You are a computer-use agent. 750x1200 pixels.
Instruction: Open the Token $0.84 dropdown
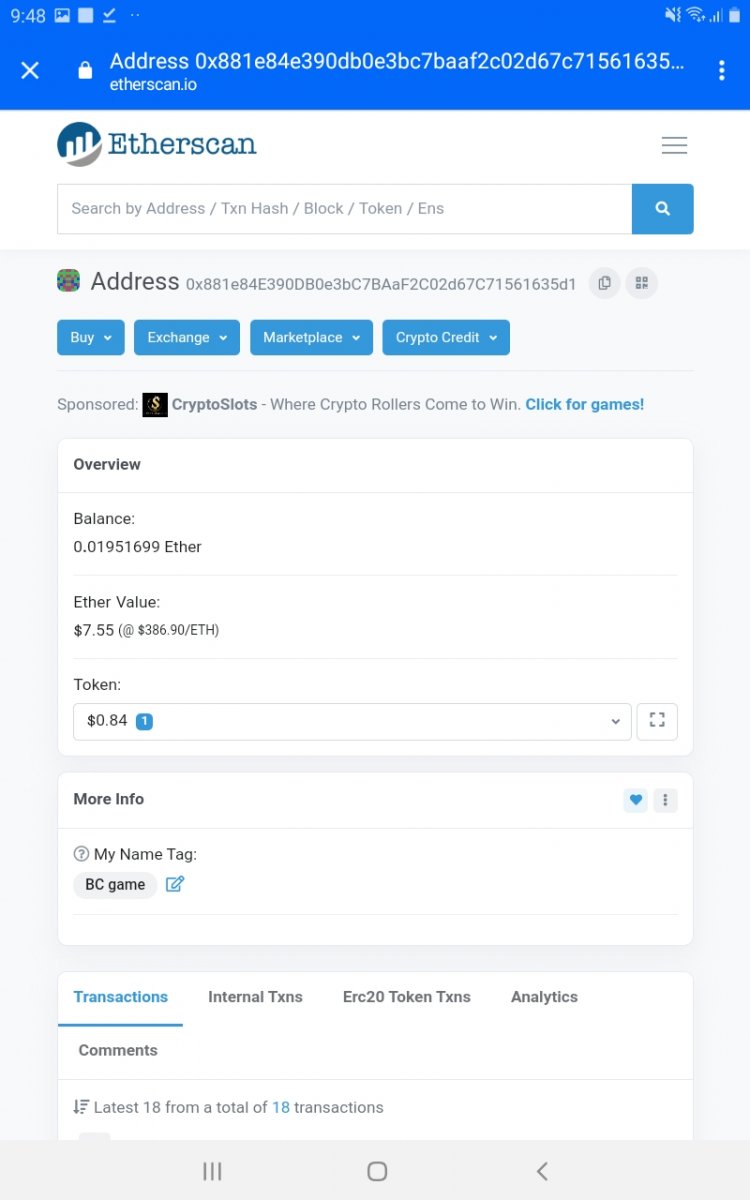click(x=352, y=721)
